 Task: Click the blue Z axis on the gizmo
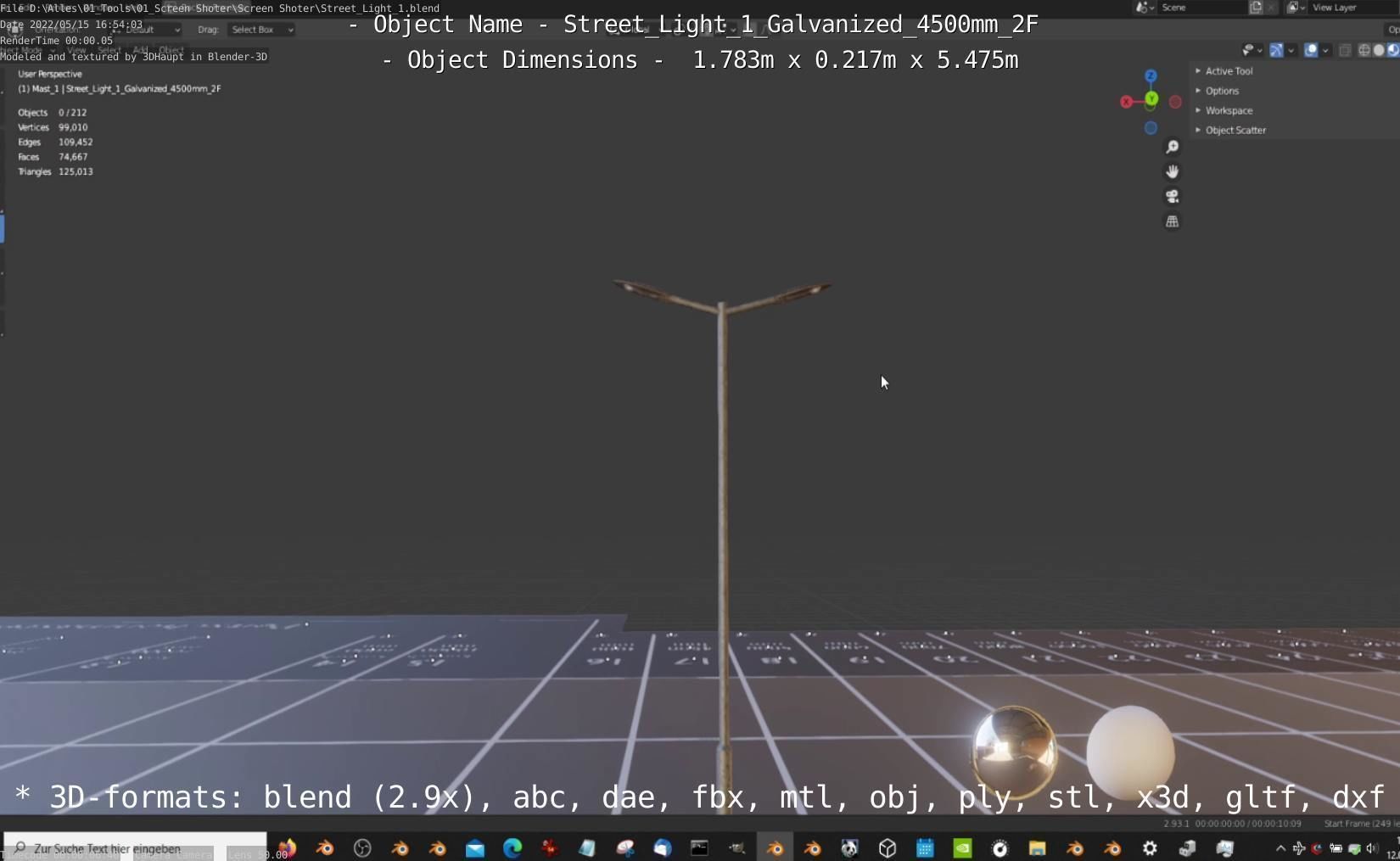coord(1151,76)
